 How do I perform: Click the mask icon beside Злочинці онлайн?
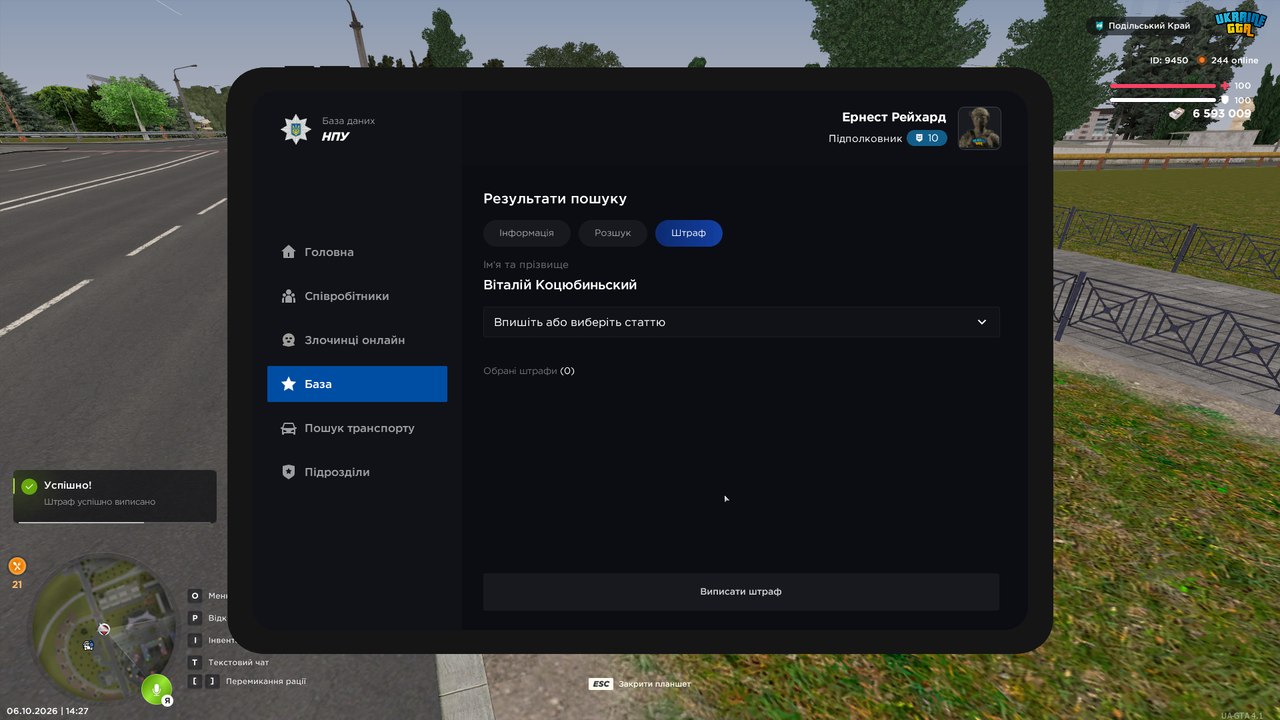click(x=289, y=340)
